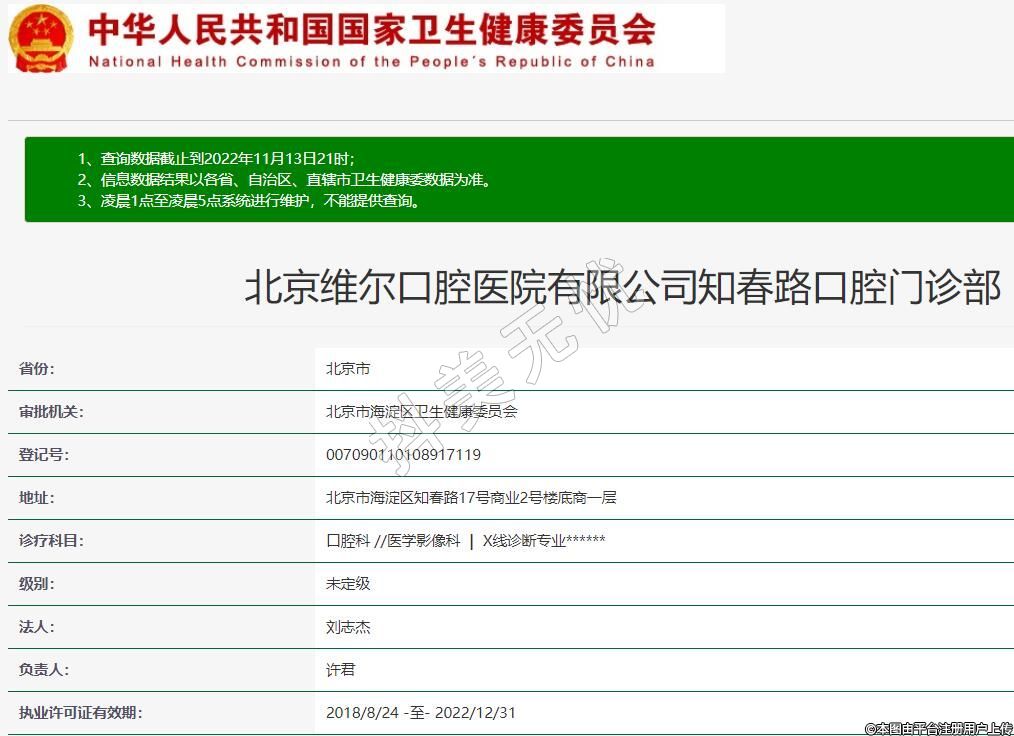The width and height of the screenshot is (1014, 736).
Task: Click the 审批机关 row label
Action: (51, 412)
